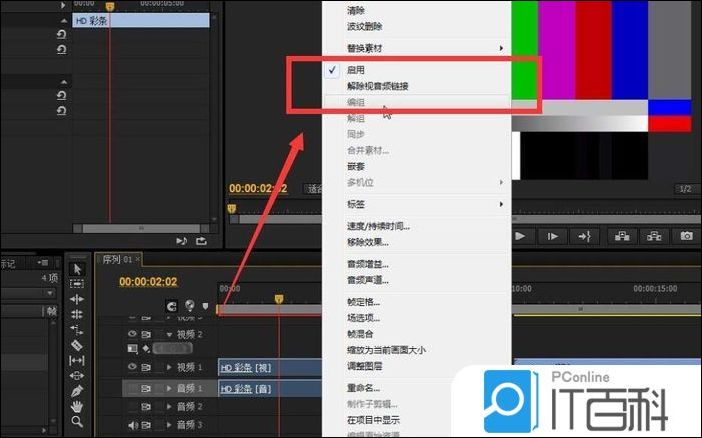702x438 pixels.
Task: Select the Selection arrow tool
Action: (x=77, y=269)
